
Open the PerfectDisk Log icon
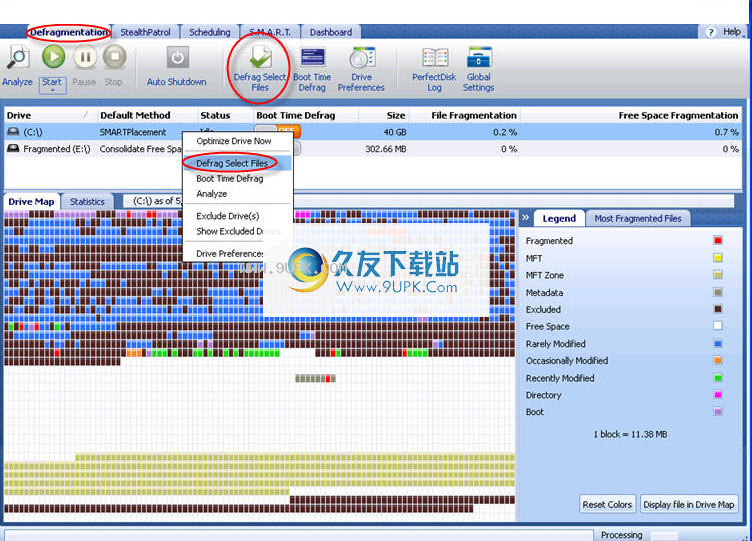[435, 58]
